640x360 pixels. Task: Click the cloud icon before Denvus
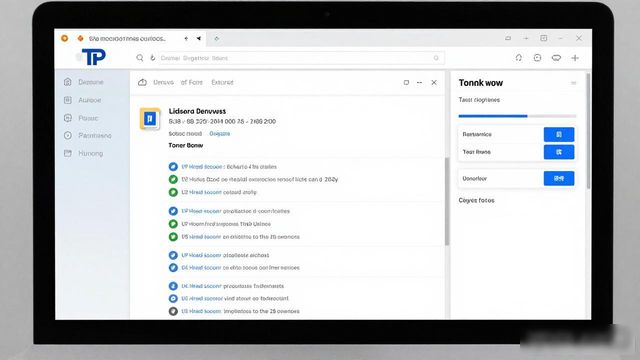tap(142, 82)
